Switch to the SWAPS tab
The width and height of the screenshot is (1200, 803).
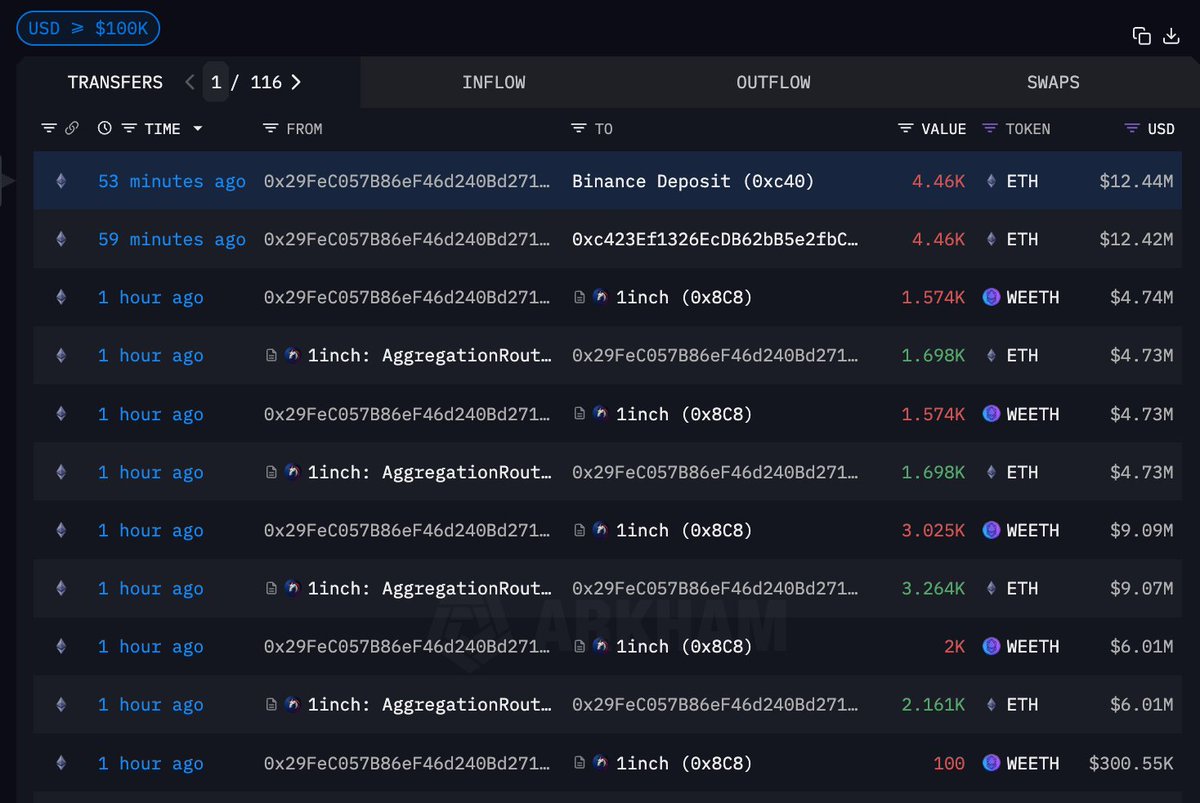(1053, 82)
